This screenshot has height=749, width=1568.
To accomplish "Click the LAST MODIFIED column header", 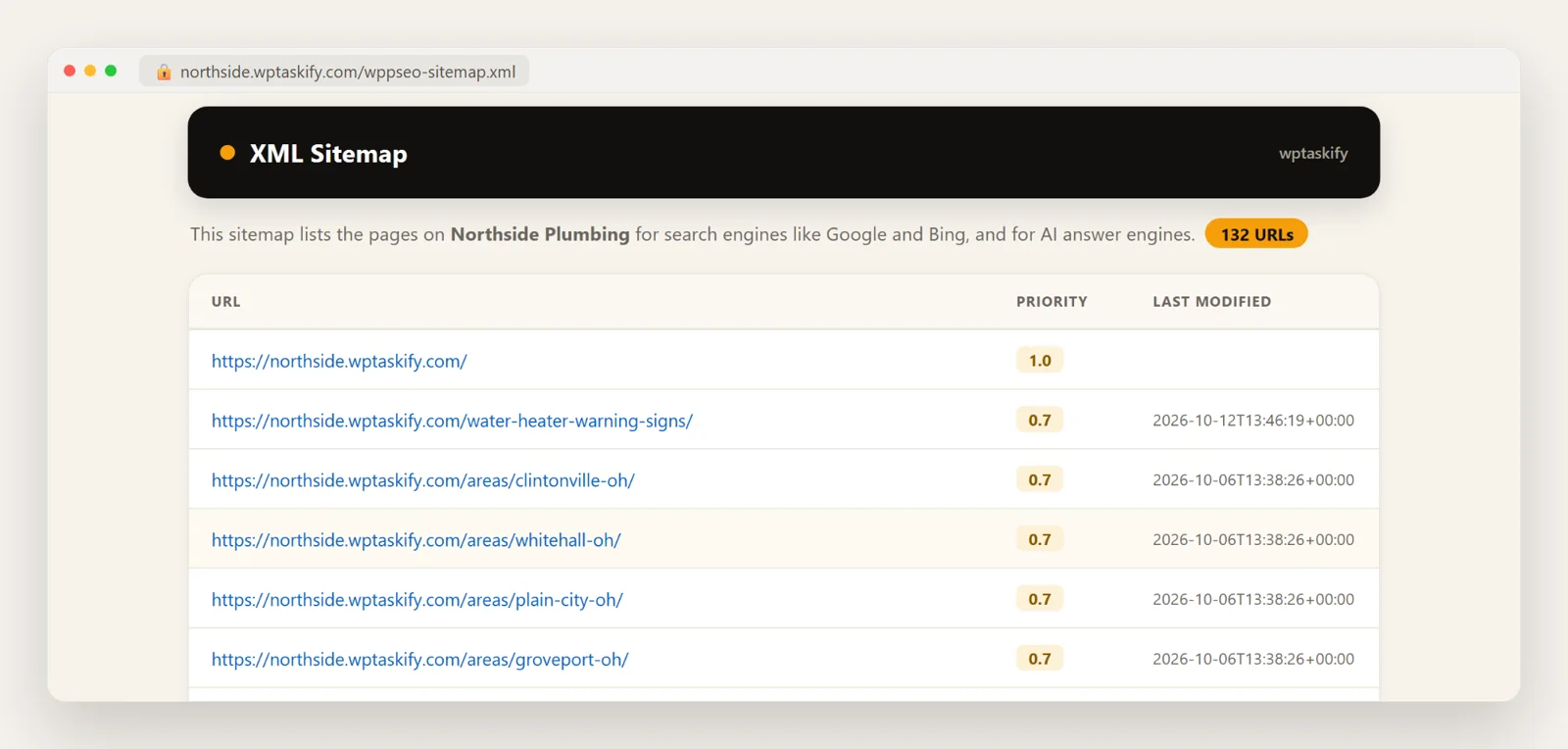I will point(1212,302).
